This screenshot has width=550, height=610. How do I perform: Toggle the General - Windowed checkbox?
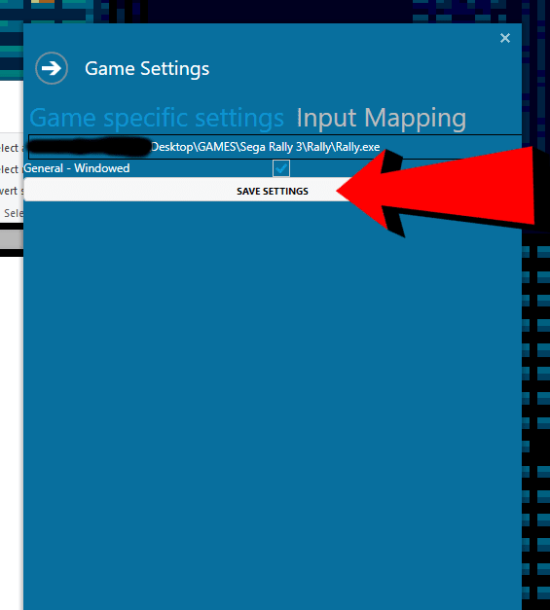(281, 168)
